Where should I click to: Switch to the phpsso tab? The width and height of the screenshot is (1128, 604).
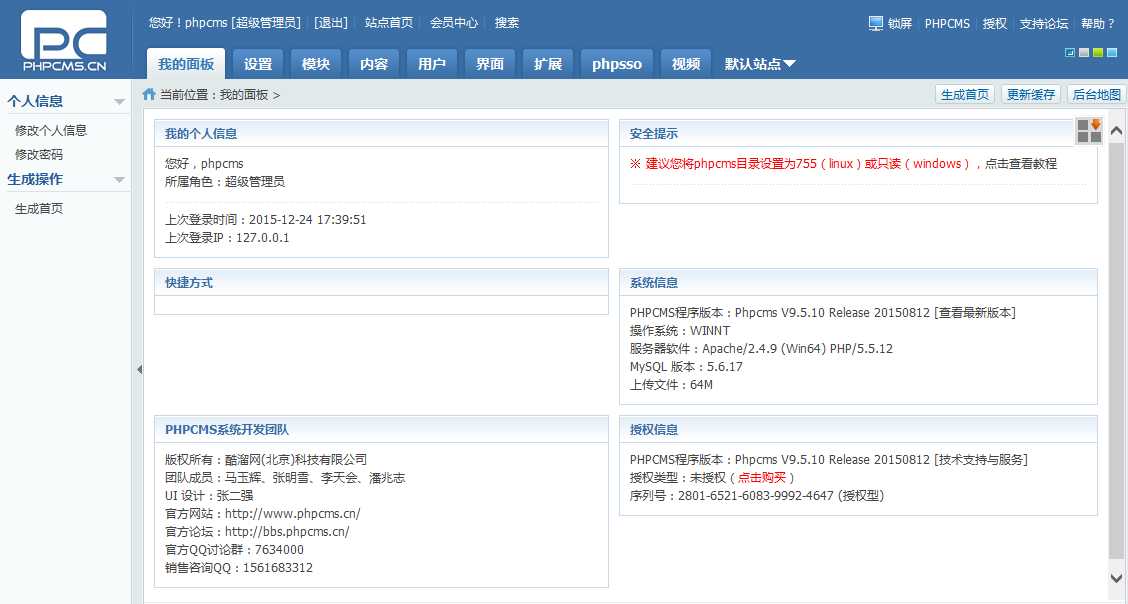click(617, 64)
